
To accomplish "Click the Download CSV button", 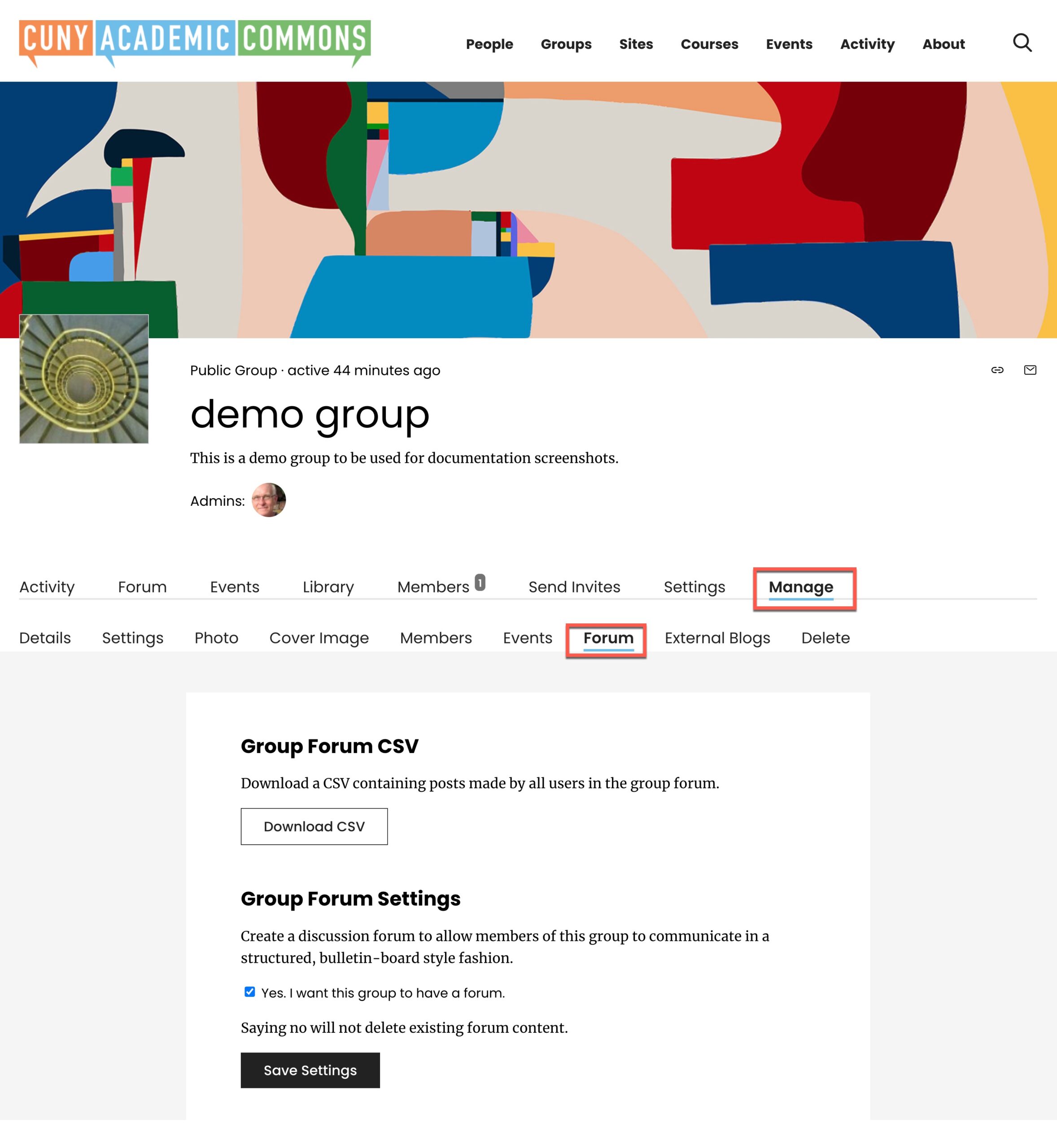I will 314,826.
